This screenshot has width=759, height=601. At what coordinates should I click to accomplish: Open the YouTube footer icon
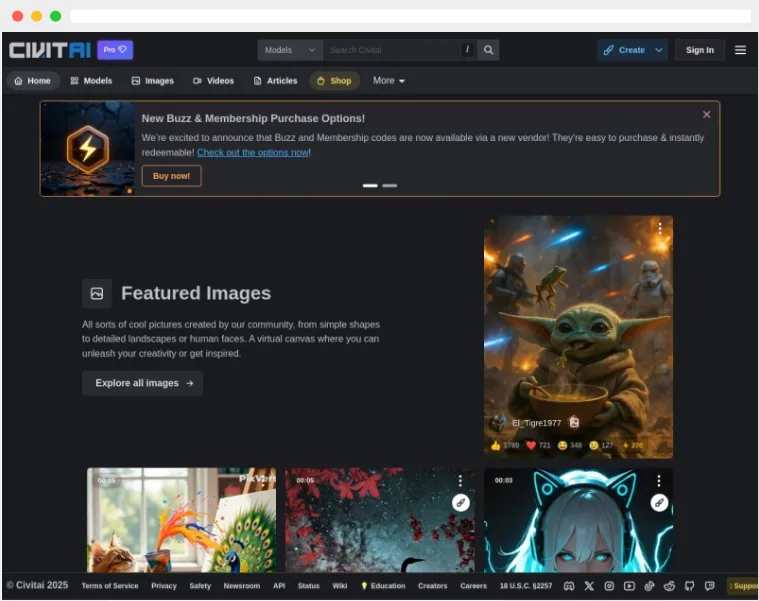(629, 586)
